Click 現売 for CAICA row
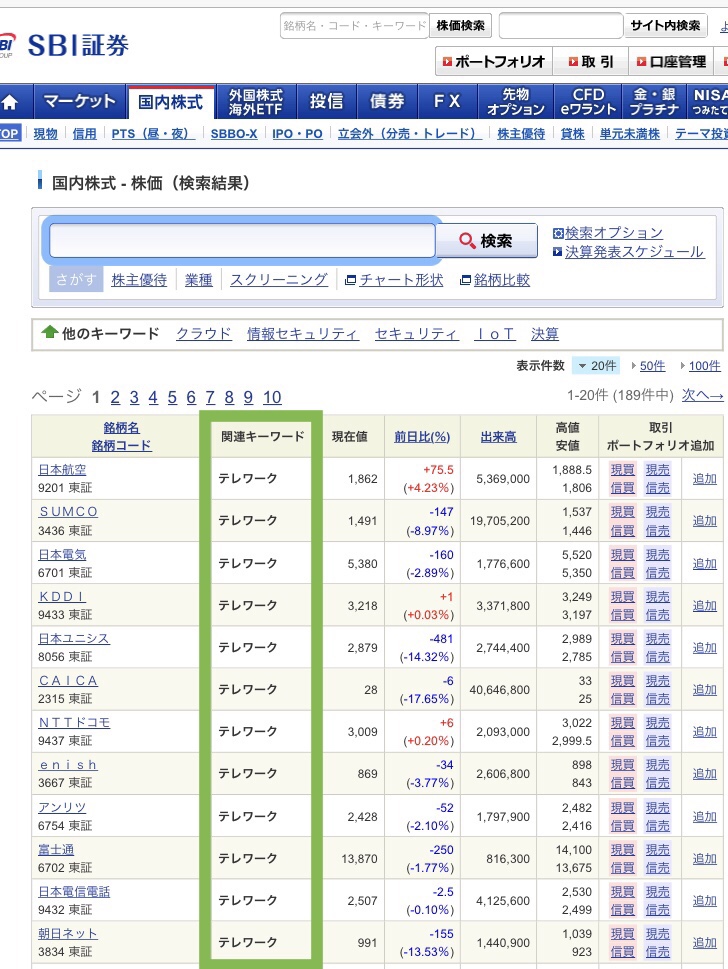Screen dimensions: 728x969 tap(658, 680)
